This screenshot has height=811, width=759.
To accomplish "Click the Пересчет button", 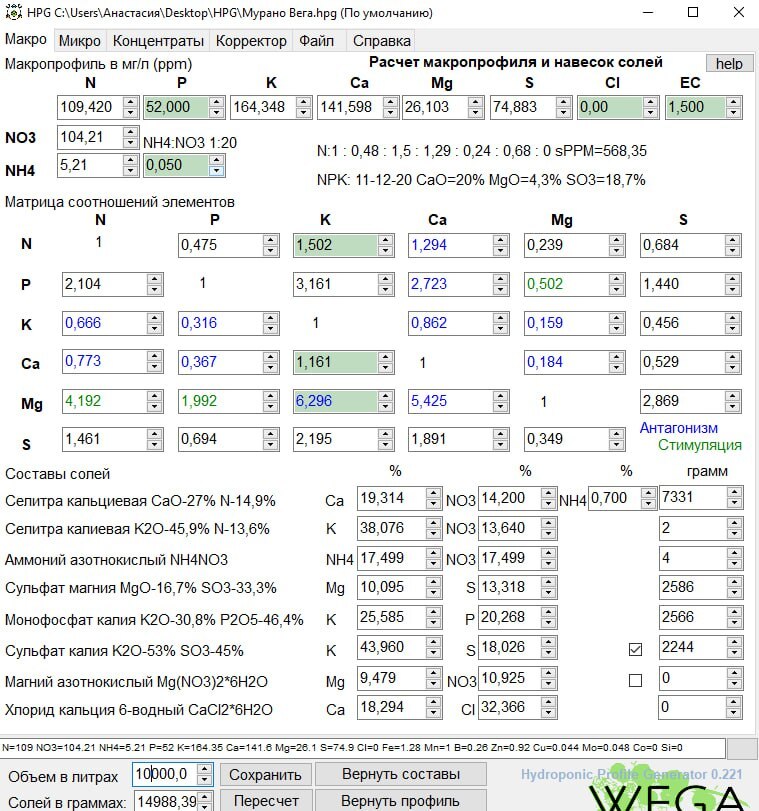I will tap(265, 800).
